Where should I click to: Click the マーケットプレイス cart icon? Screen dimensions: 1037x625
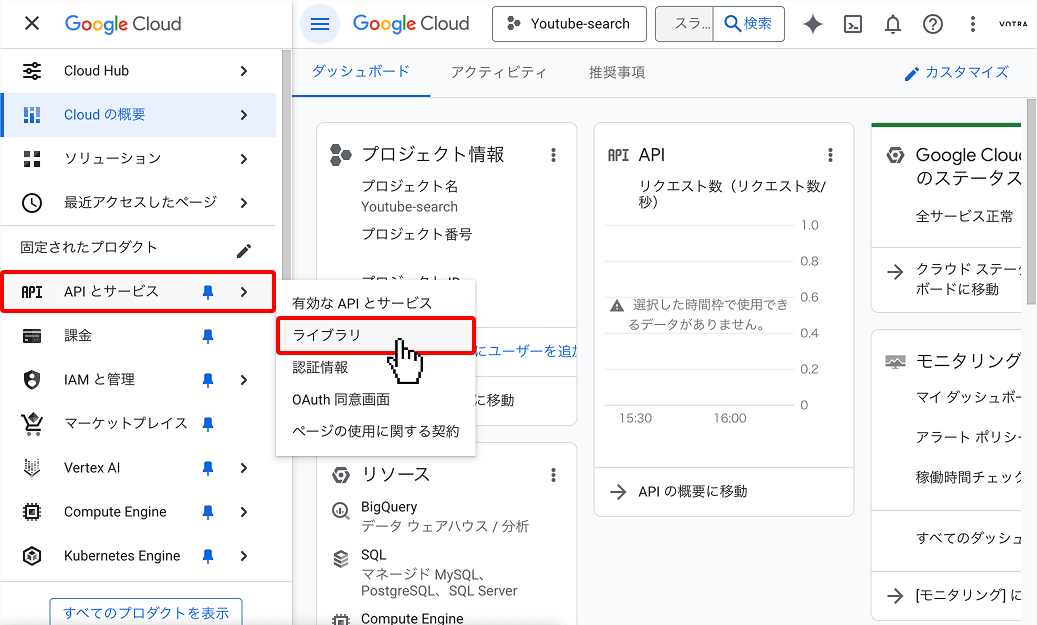pyautogui.click(x=32, y=424)
